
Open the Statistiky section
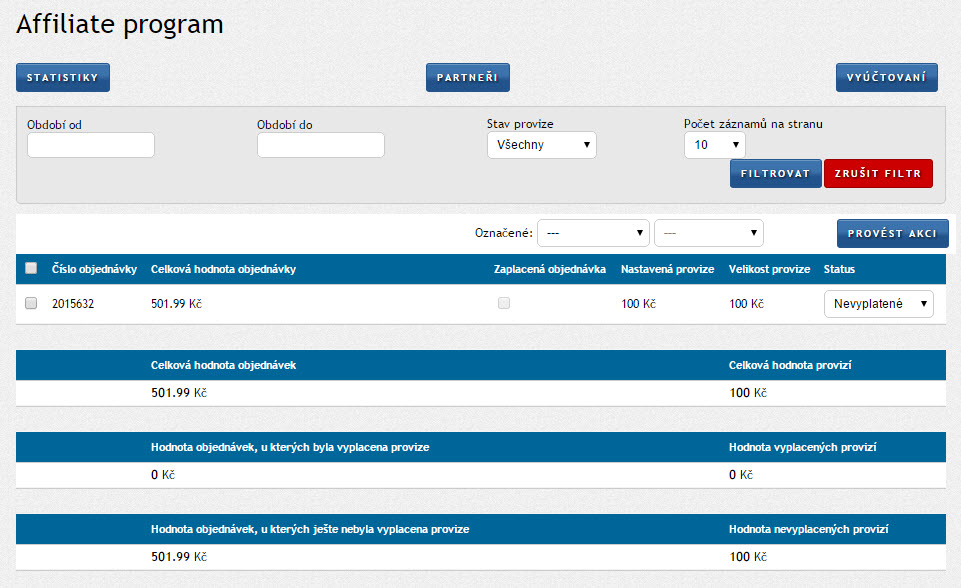(x=62, y=78)
